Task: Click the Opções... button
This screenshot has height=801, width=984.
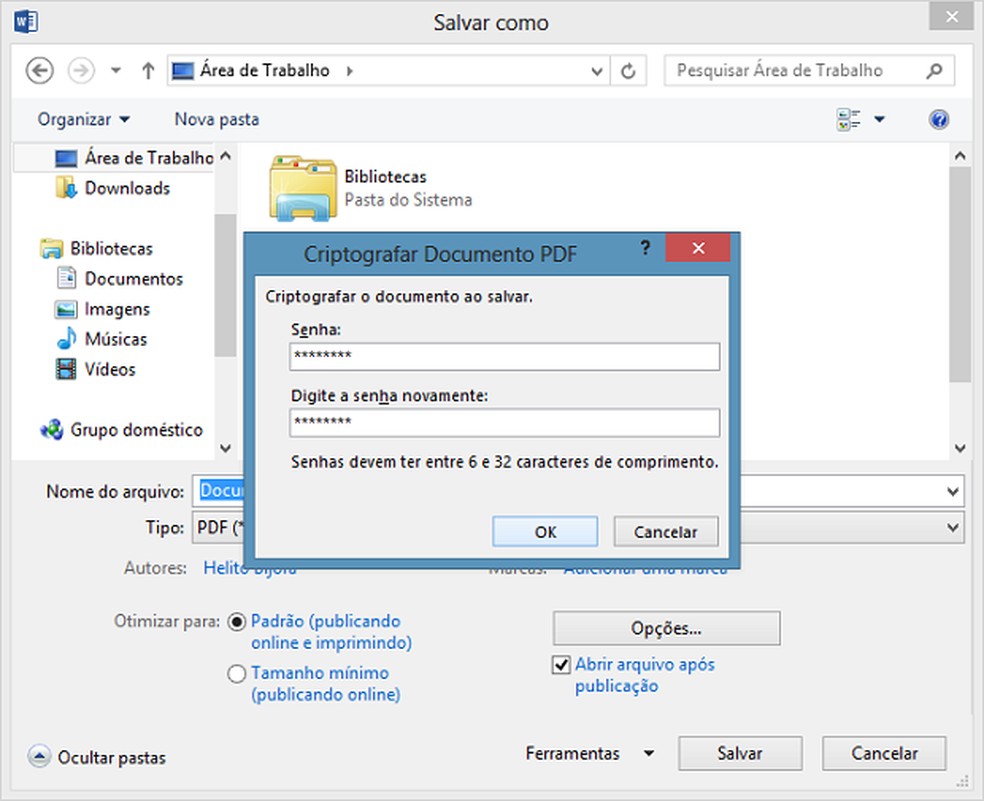Action: (666, 628)
